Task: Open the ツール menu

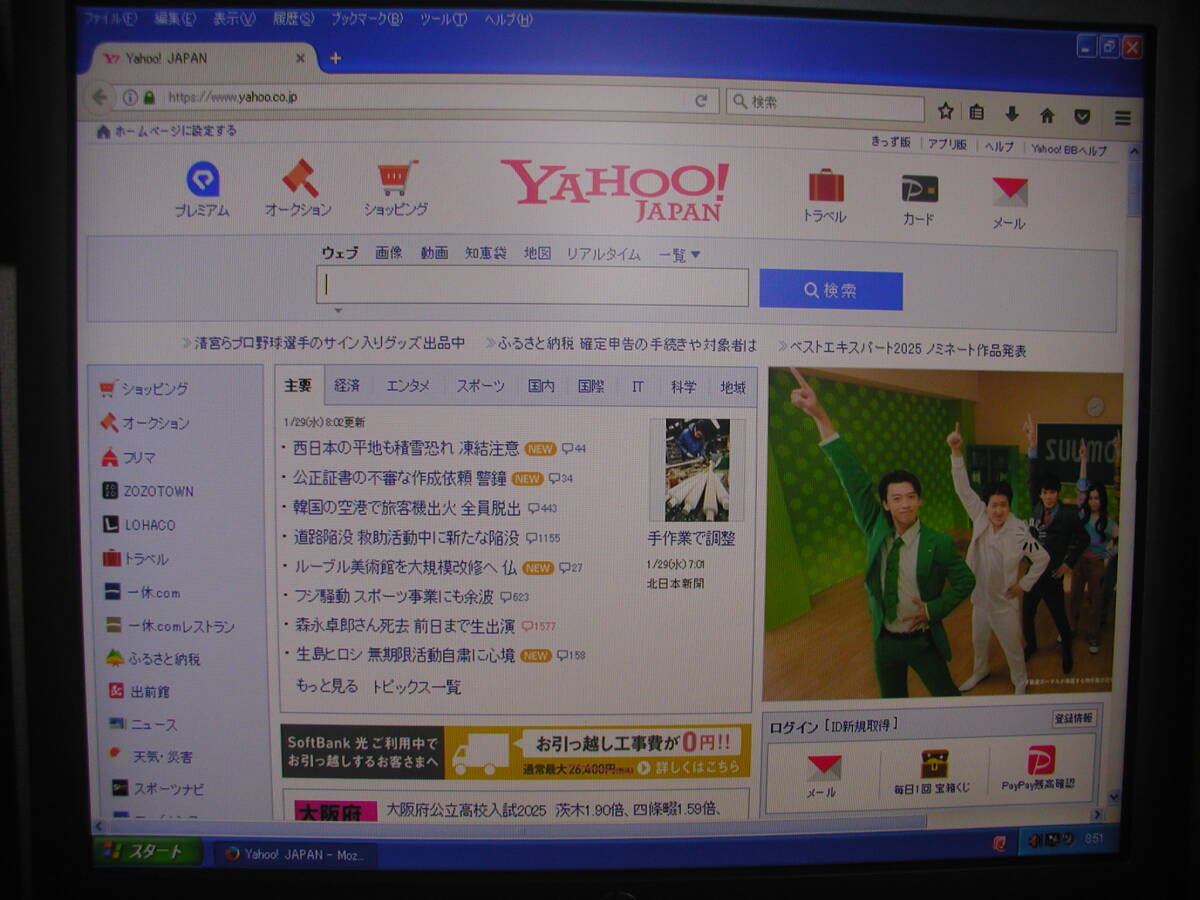Action: [443, 19]
